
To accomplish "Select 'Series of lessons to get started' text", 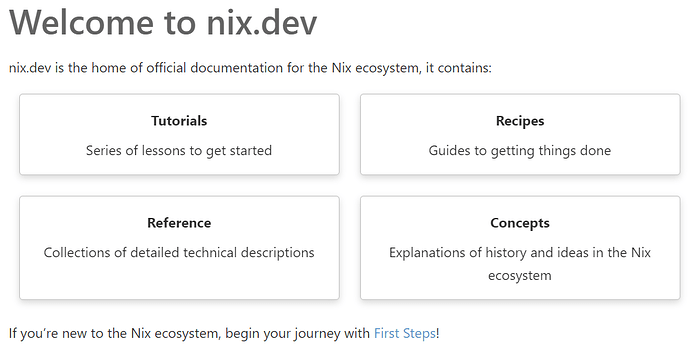I will 179,150.
